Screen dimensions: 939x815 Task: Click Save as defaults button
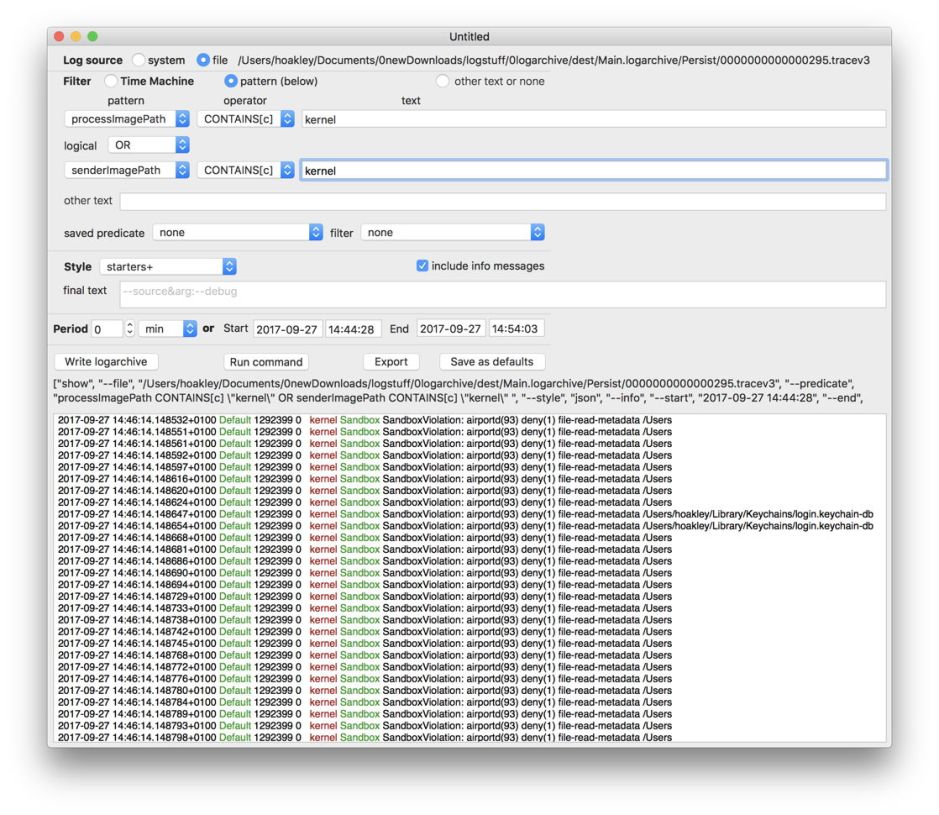point(491,362)
